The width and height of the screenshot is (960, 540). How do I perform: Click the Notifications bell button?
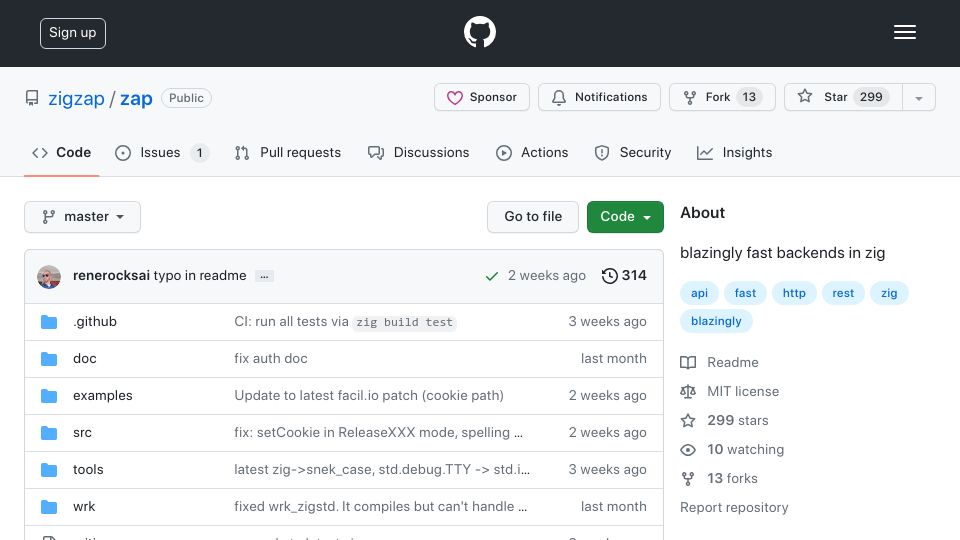[599, 97]
